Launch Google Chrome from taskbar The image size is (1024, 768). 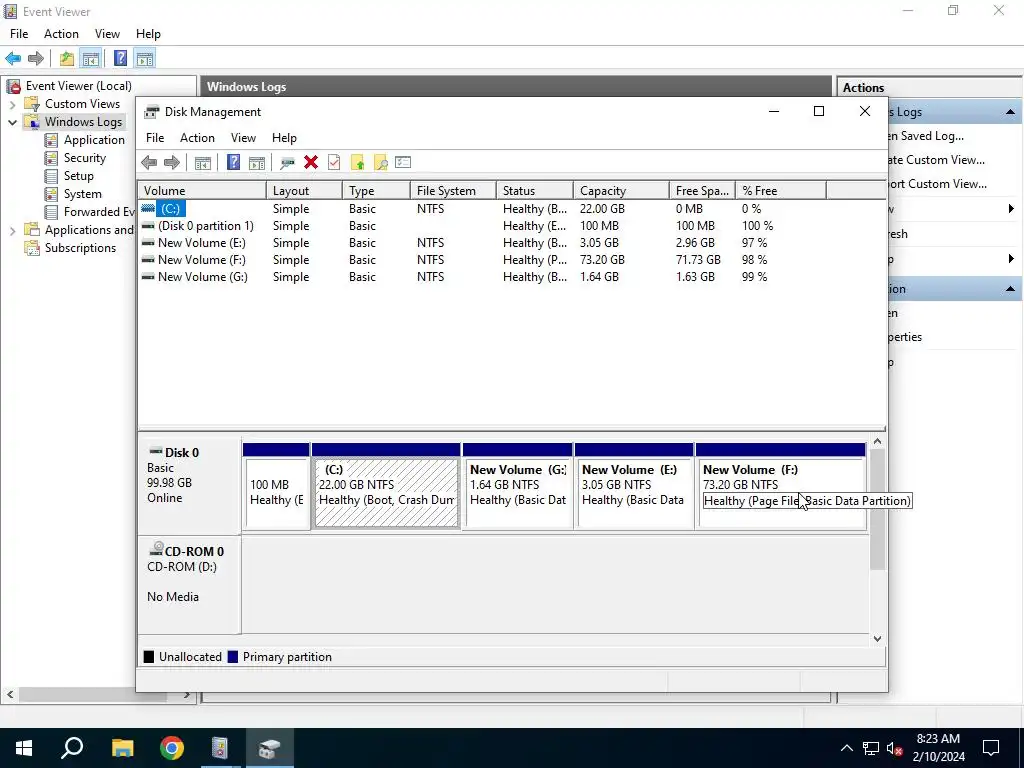[x=172, y=748]
